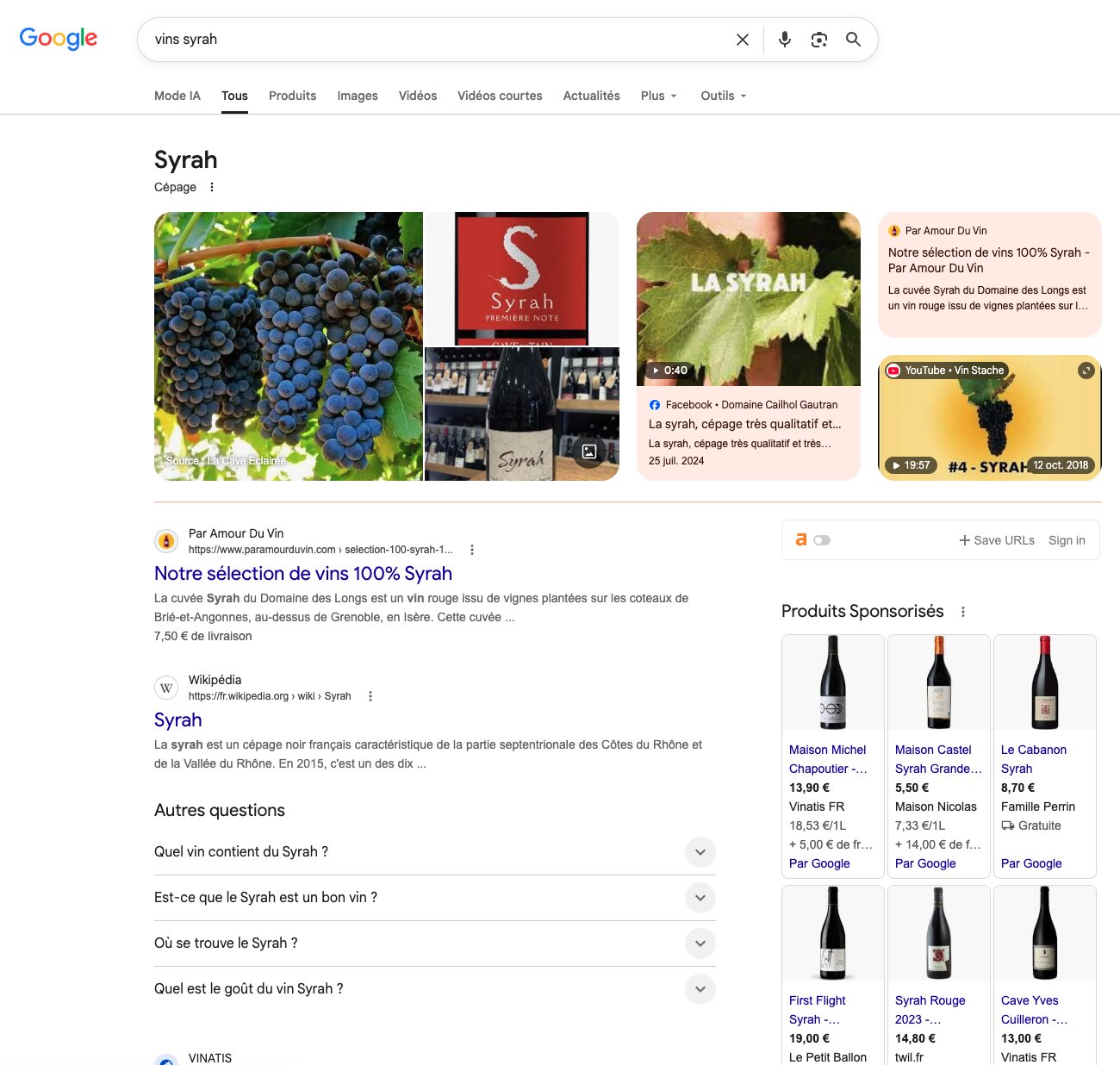Image resolution: width=1120 pixels, height=1065 pixels.
Task: Clear the search query with the X icon
Action: pos(742,40)
